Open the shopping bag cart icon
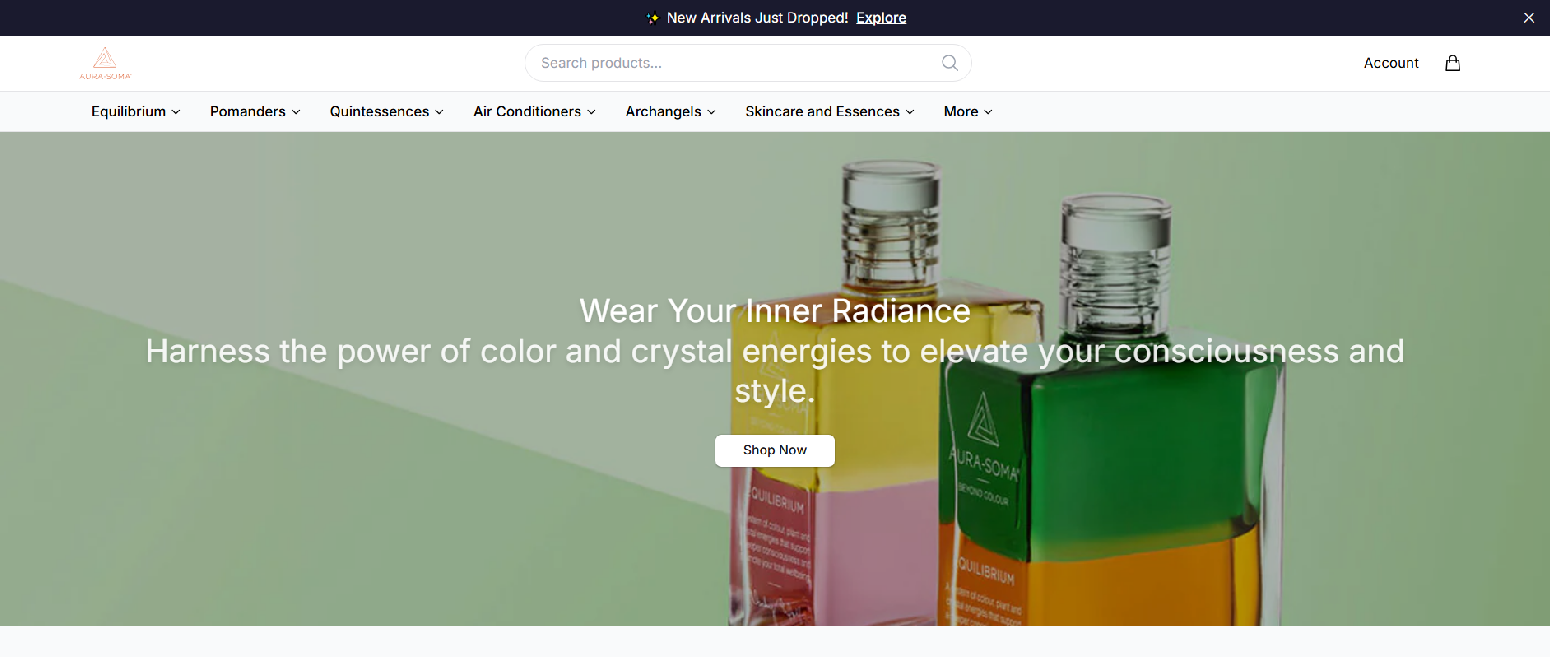 point(1452,63)
